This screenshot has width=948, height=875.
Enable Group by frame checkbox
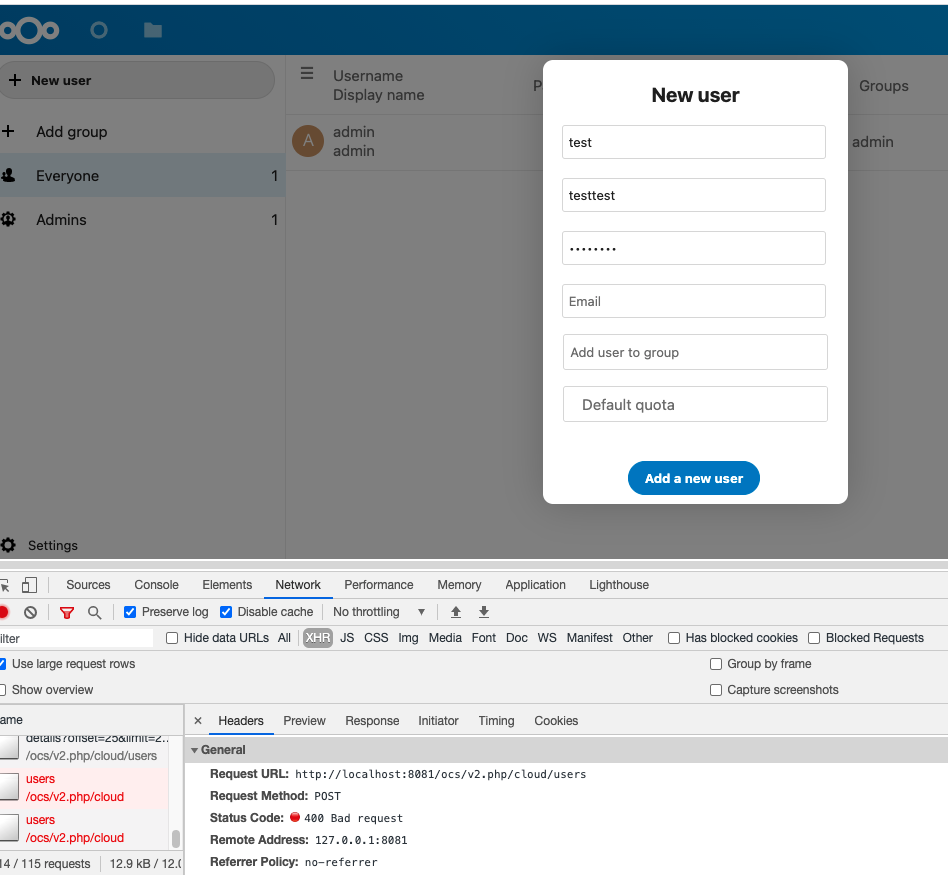coord(716,664)
